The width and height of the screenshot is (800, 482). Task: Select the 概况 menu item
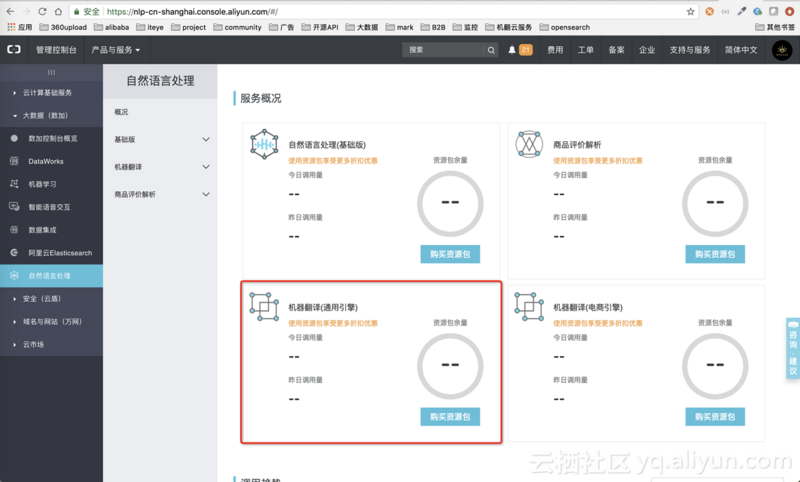[x=121, y=112]
